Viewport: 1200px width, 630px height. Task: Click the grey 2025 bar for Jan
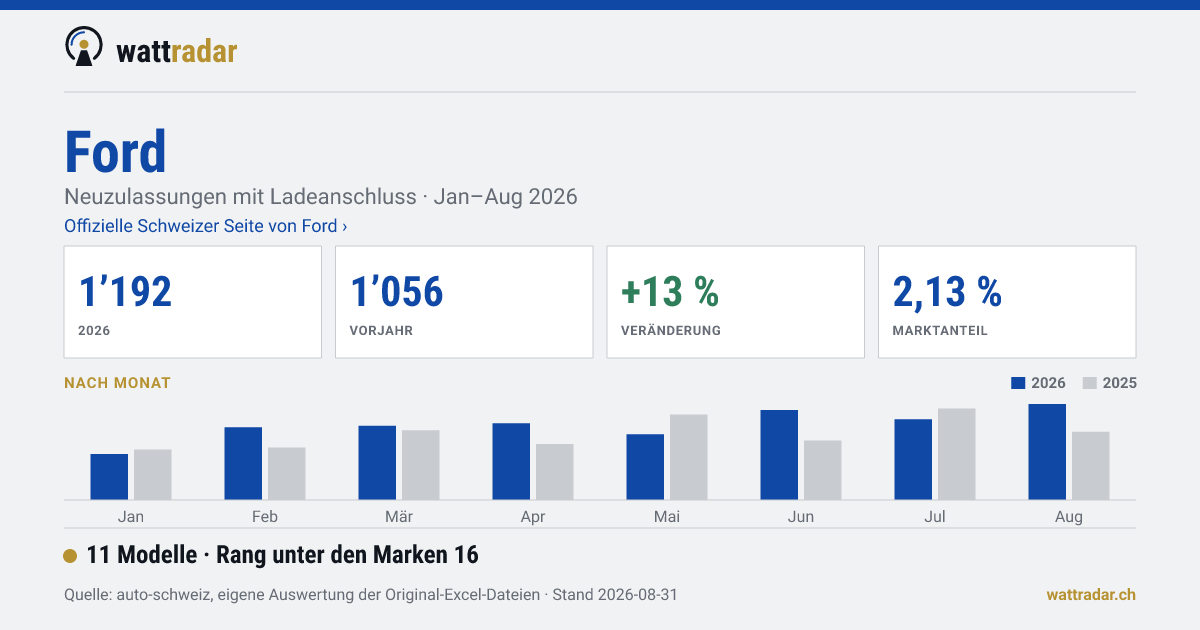point(153,475)
